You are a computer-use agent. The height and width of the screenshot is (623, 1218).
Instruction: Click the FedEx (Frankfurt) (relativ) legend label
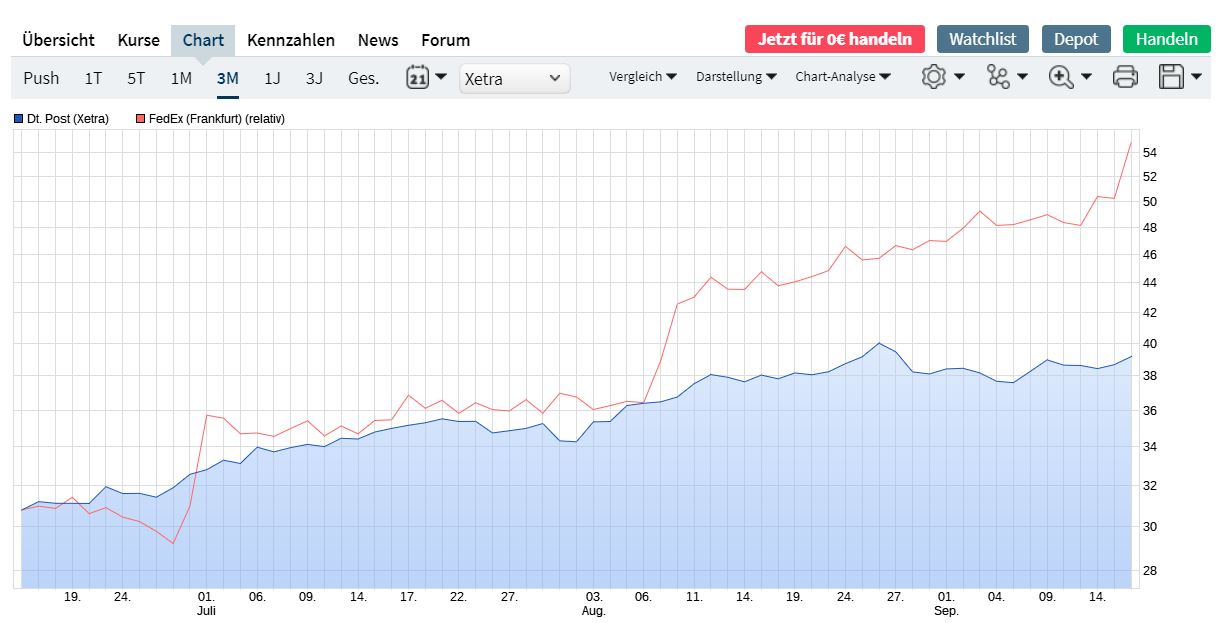click(217, 119)
